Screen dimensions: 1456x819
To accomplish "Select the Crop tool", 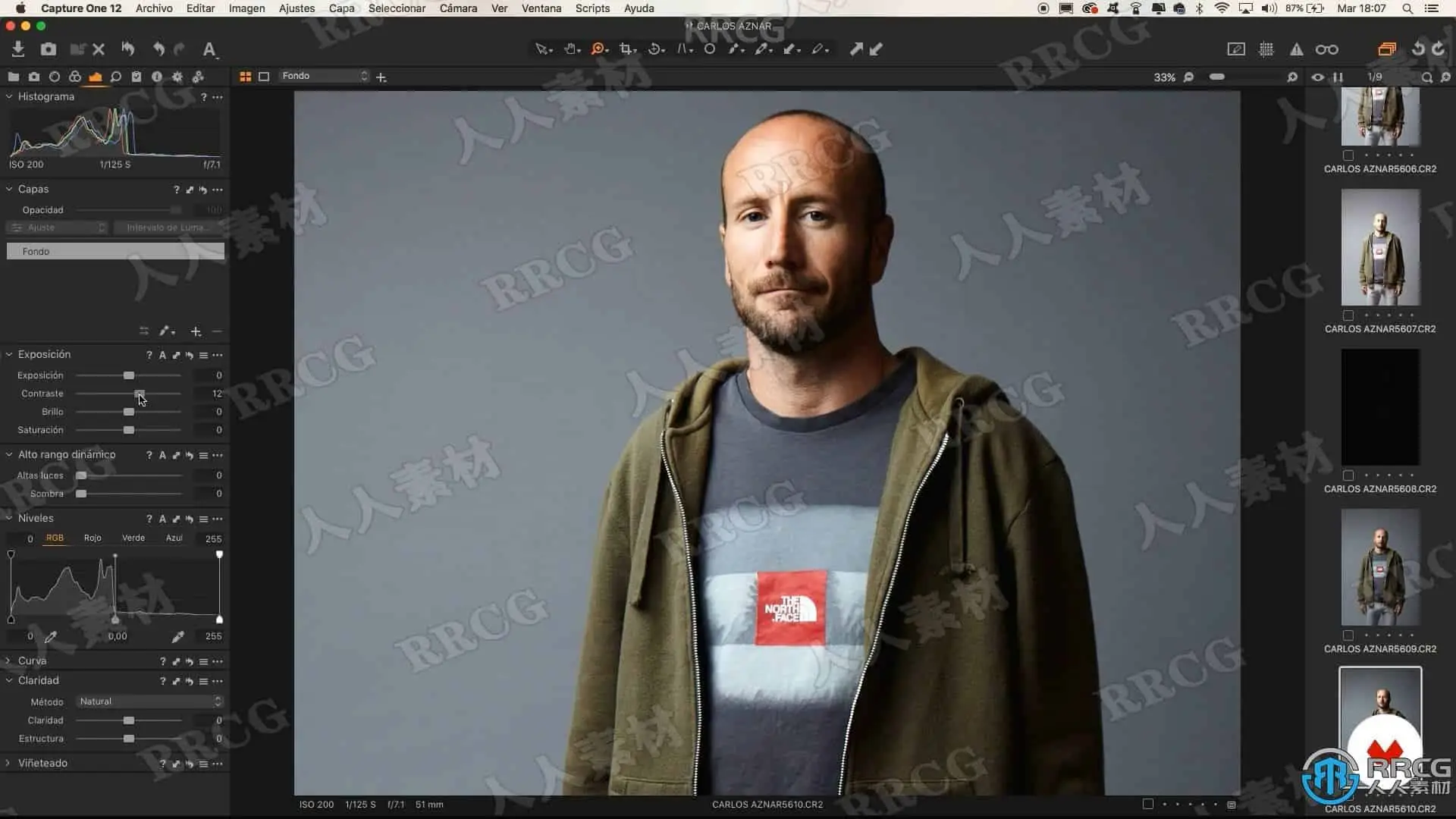I will 626,49.
